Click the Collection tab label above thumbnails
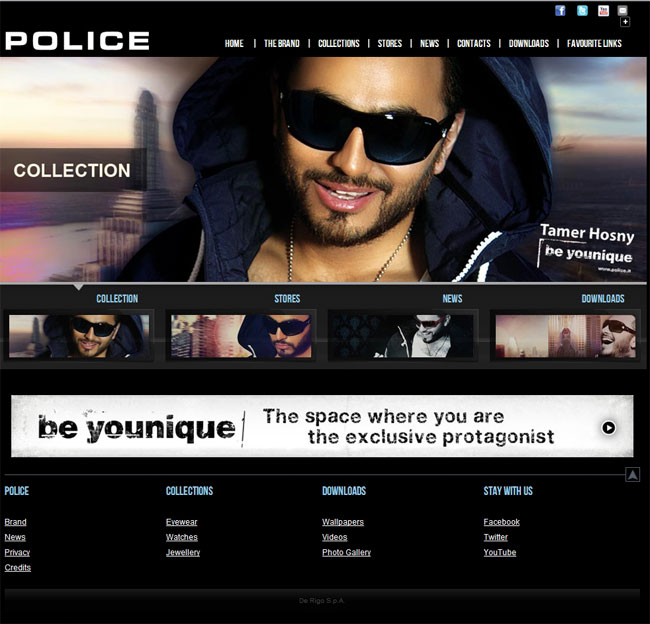 pos(117,299)
